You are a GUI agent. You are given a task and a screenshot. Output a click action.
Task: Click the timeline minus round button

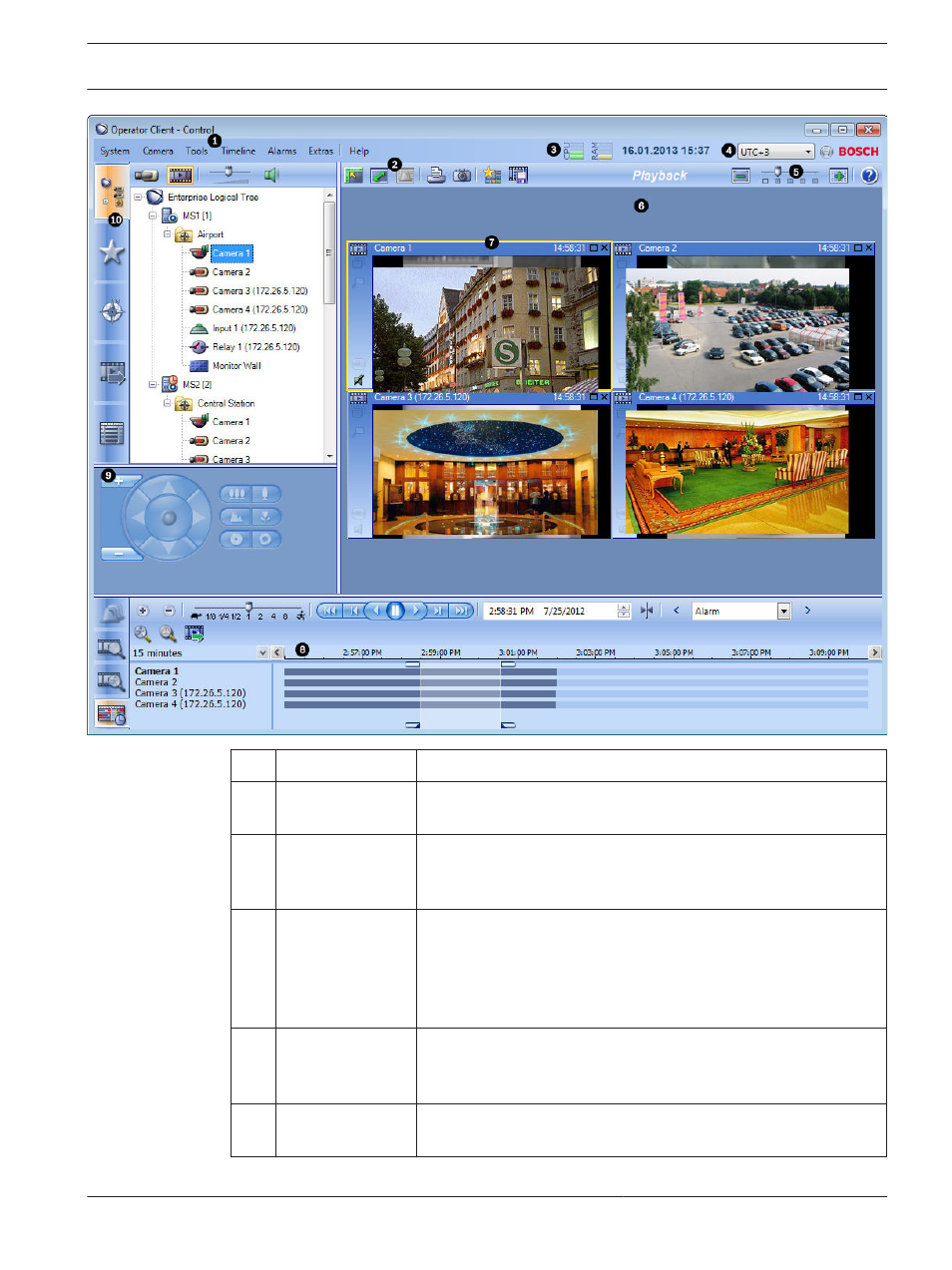pyautogui.click(x=169, y=611)
